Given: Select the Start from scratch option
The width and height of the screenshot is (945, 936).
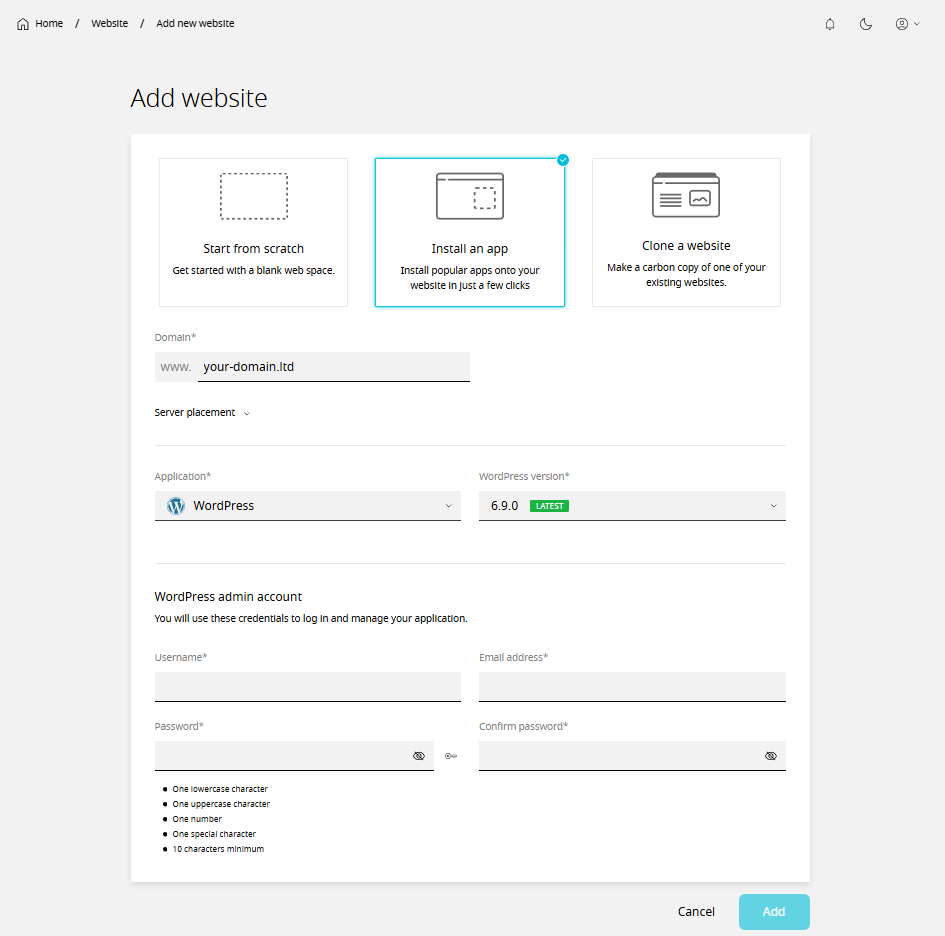Looking at the screenshot, I should [254, 232].
